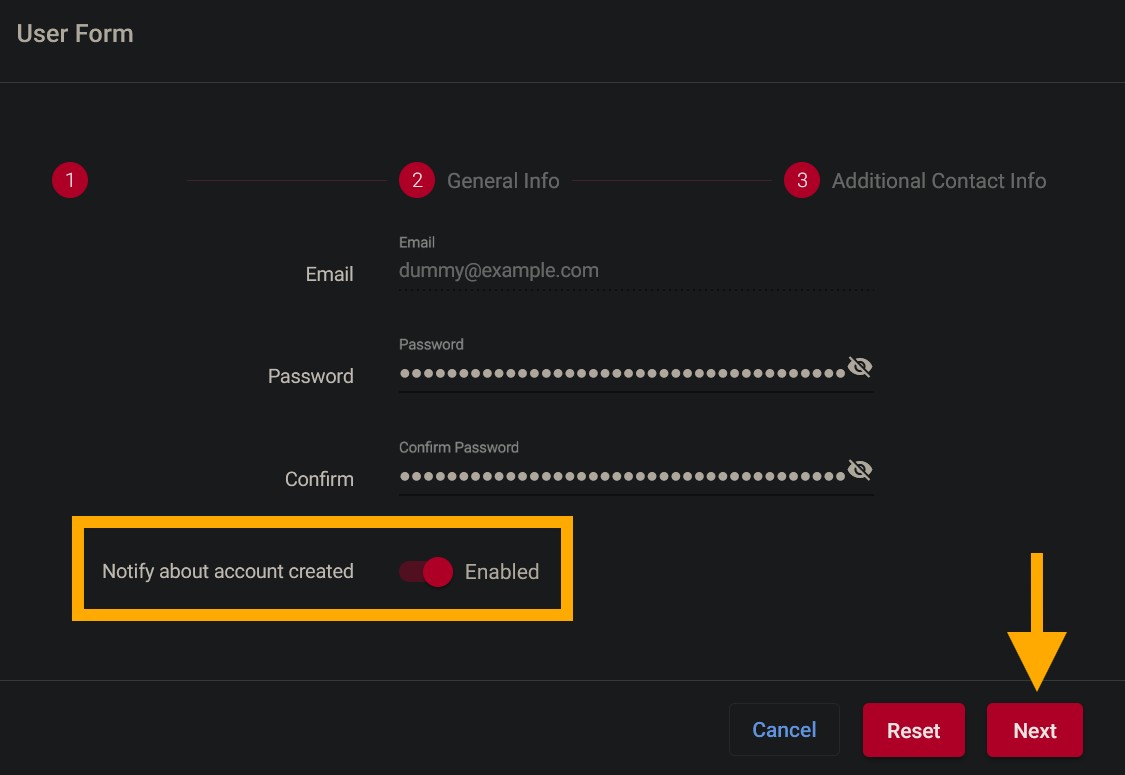Go to the General Info step

(x=503, y=181)
